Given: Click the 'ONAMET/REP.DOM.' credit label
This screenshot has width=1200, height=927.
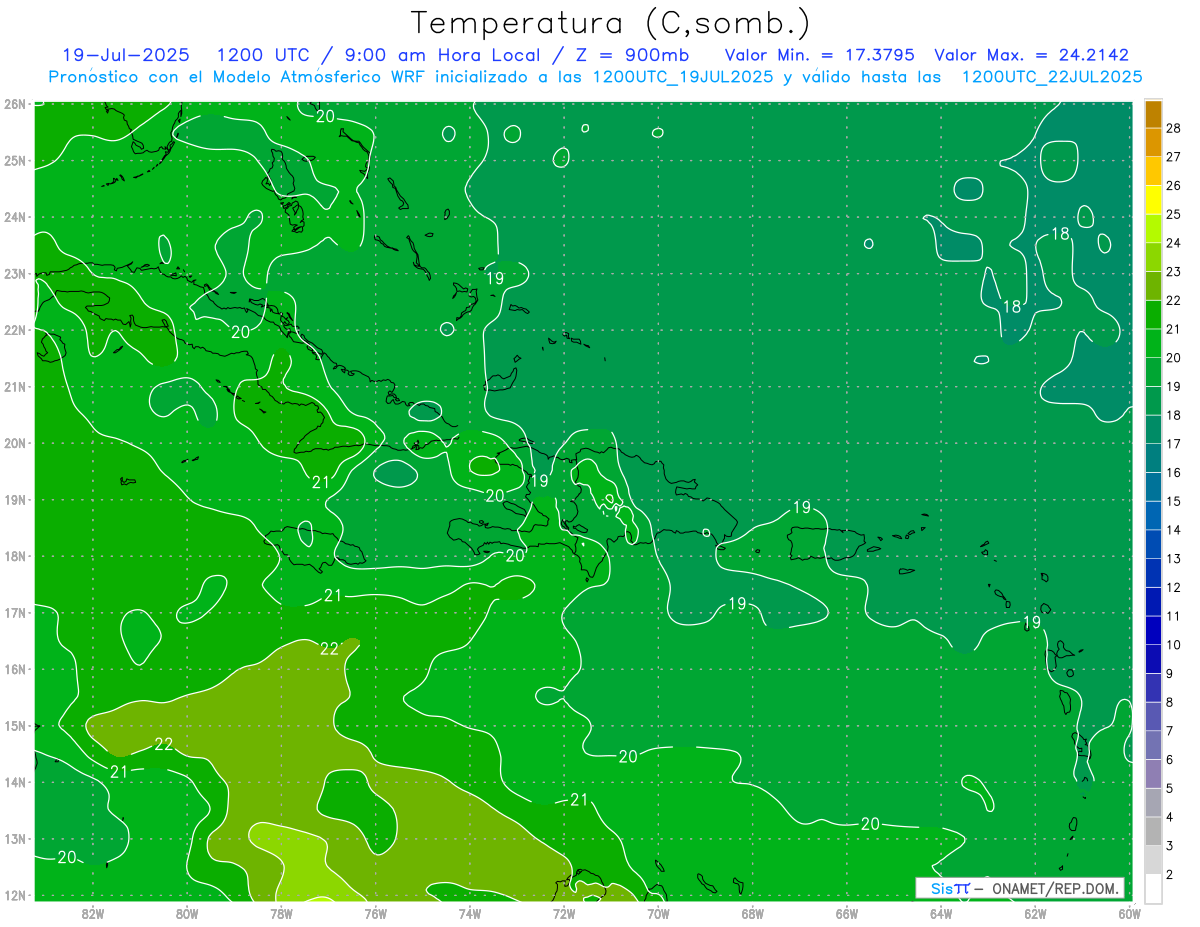Looking at the screenshot, I should (1057, 888).
